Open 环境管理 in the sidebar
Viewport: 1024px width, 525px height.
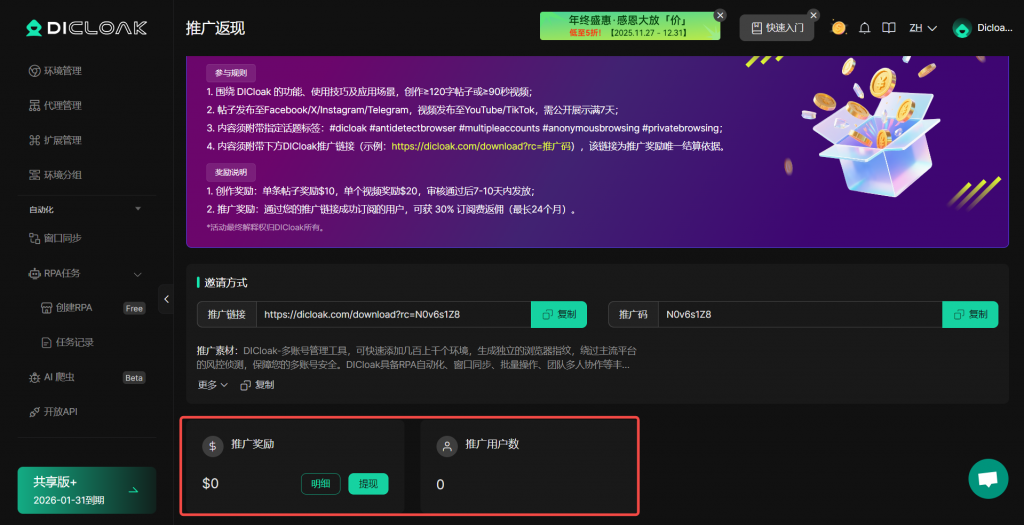[x=62, y=71]
